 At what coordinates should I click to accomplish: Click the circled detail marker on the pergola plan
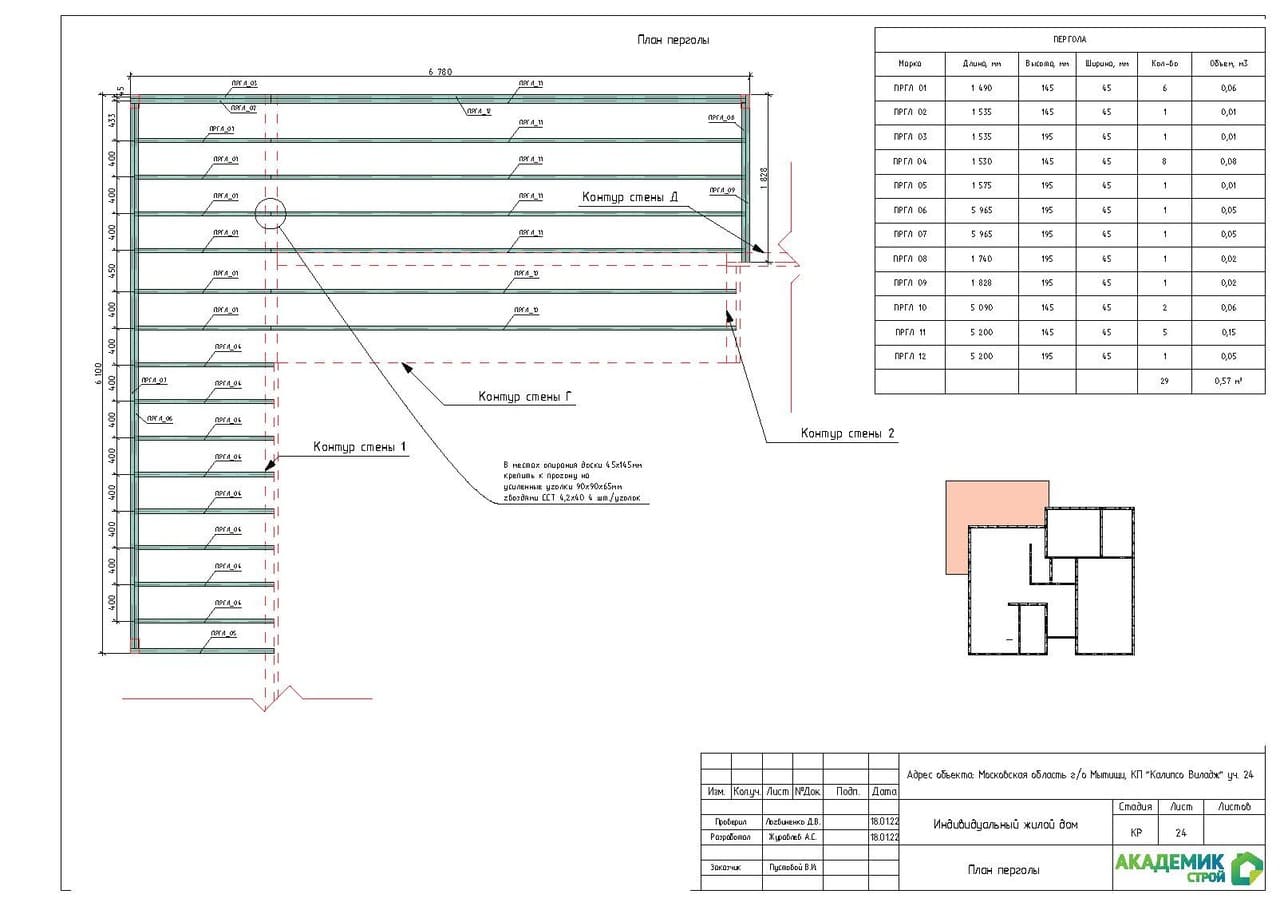coord(270,213)
